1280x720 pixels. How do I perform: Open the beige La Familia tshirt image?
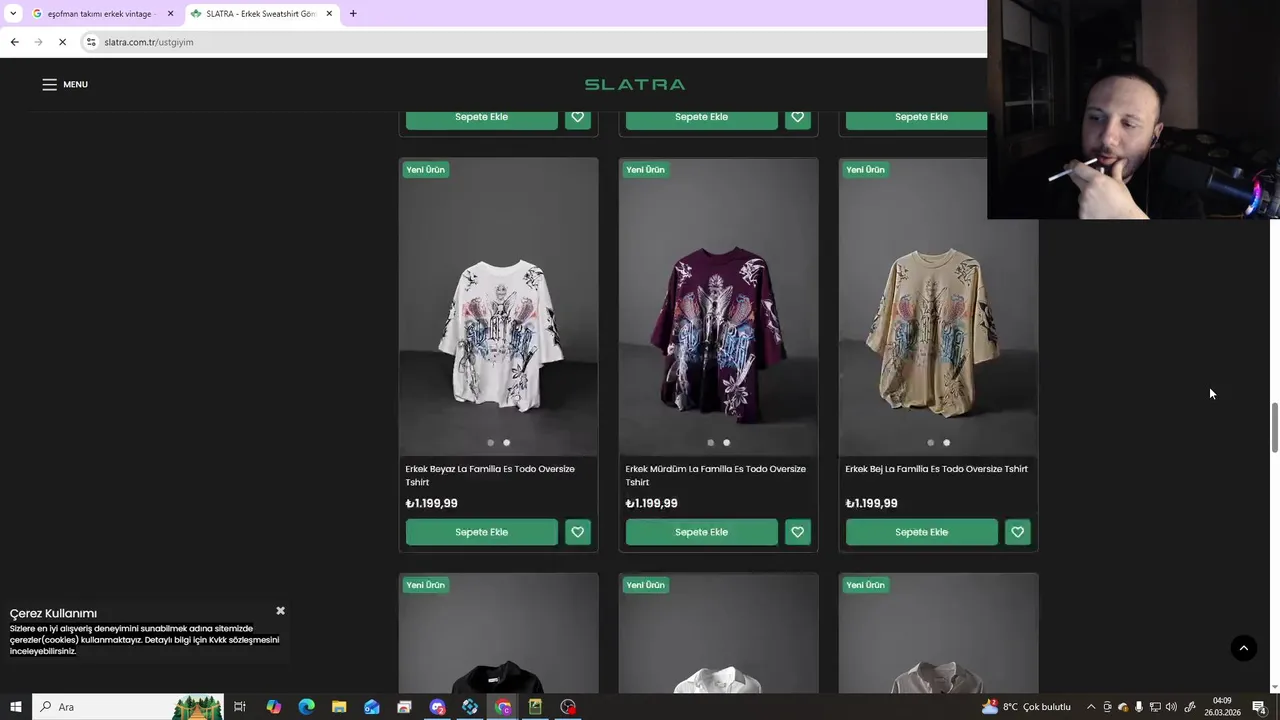tap(938, 306)
